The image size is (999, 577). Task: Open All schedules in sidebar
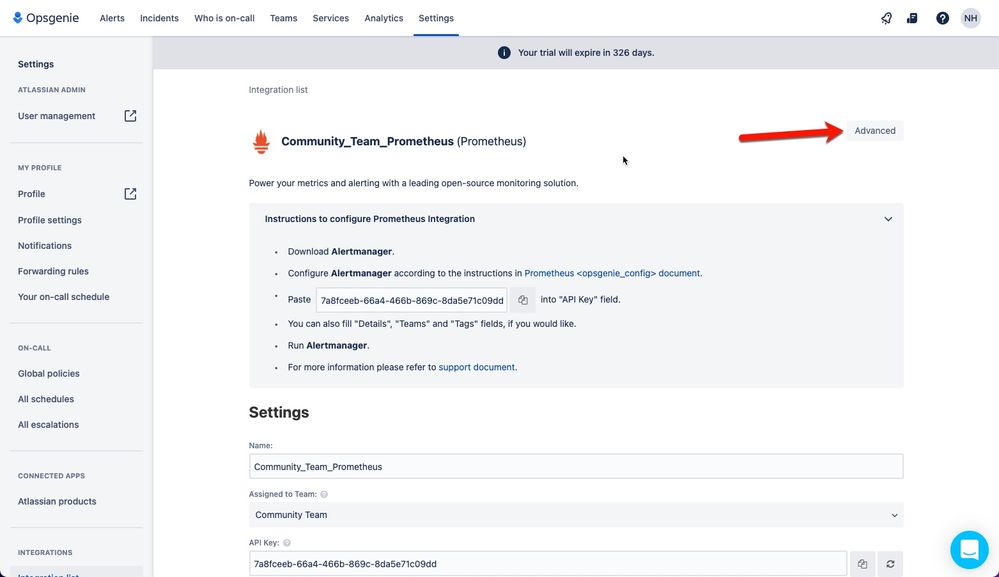pos(46,399)
